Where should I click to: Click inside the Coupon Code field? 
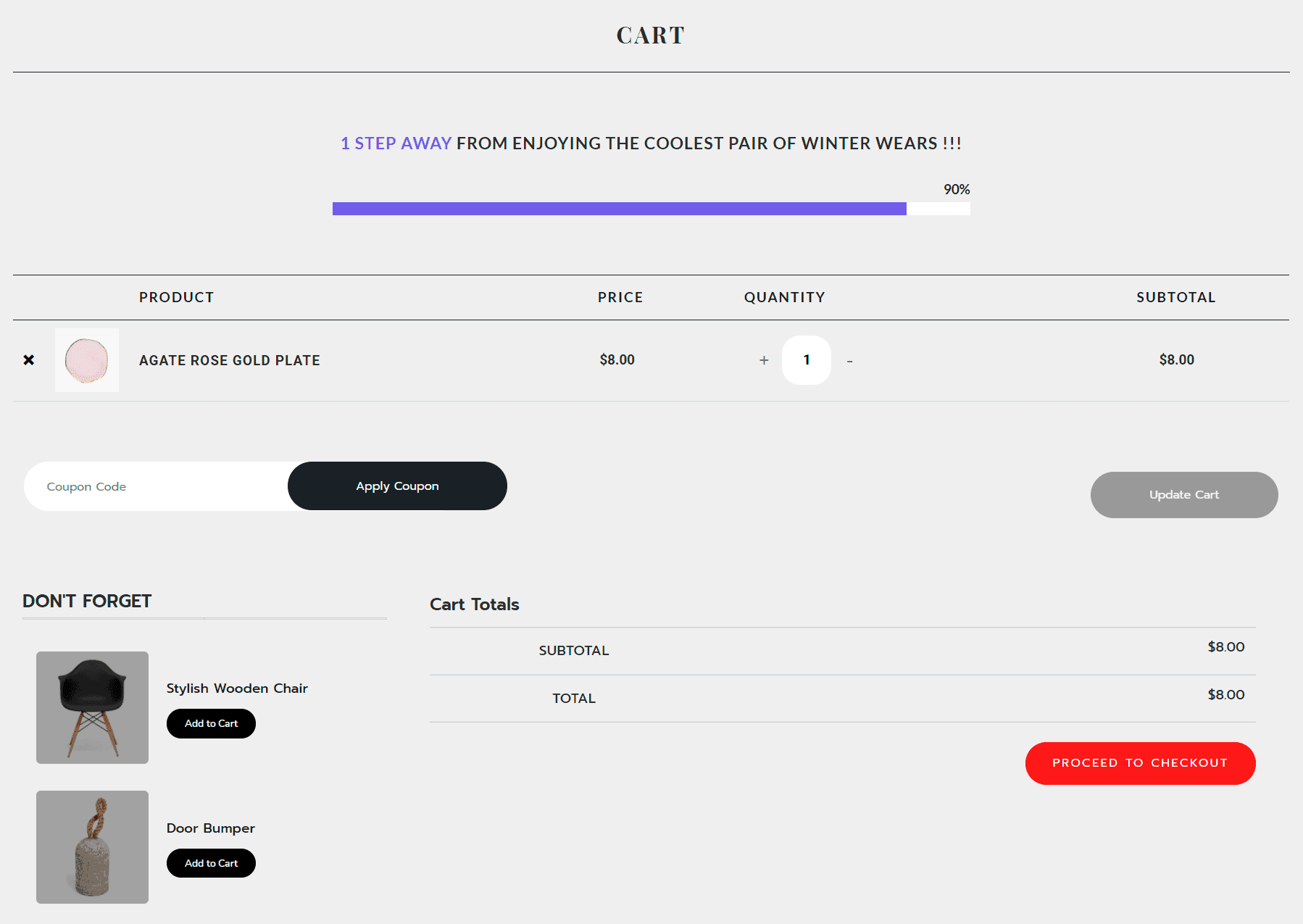tap(145, 486)
